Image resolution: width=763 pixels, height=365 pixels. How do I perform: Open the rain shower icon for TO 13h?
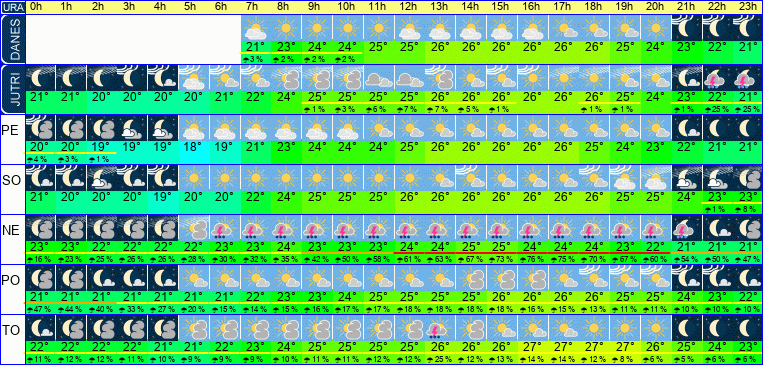pos(440,328)
